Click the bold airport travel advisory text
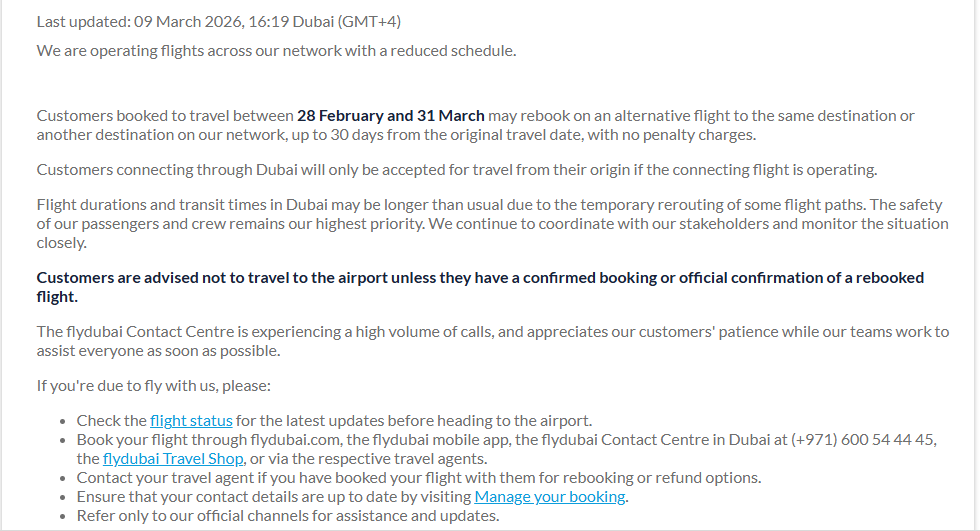 click(480, 286)
